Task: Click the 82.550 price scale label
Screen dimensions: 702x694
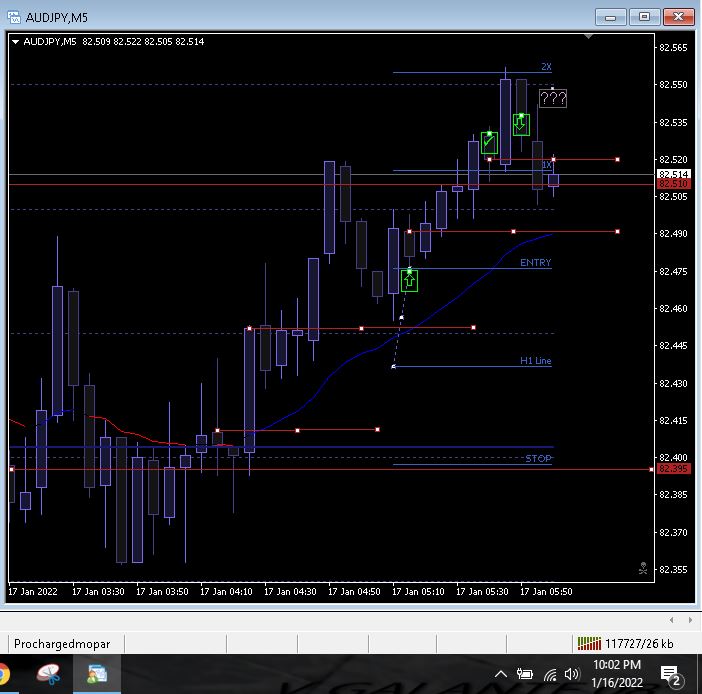Action: pyautogui.click(x=673, y=84)
